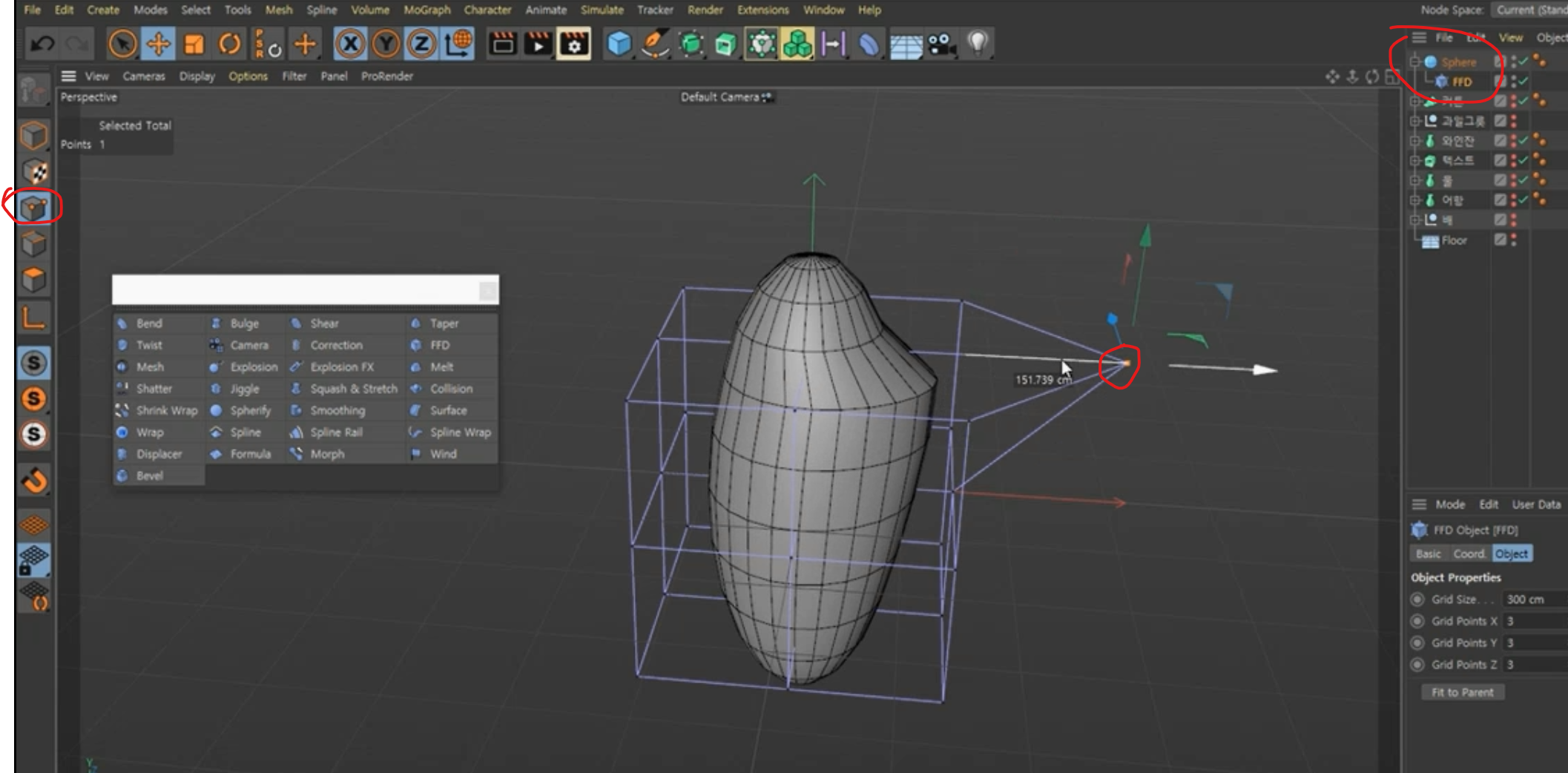
Task: Click the Undo arrow icon
Action: click(42, 45)
